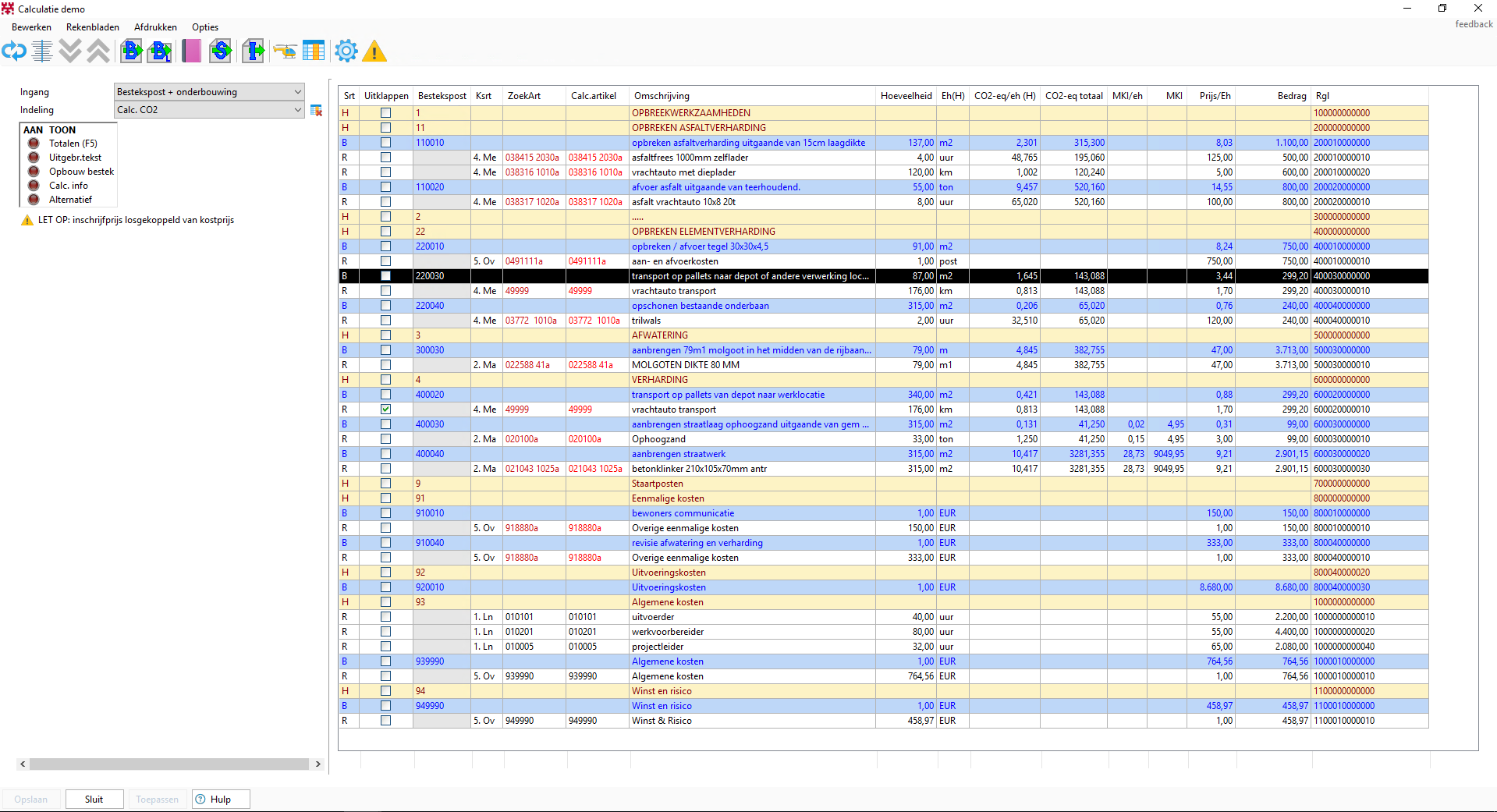This screenshot has width=1497, height=812.
Task: Click the Hulp button
Action: pos(221,800)
